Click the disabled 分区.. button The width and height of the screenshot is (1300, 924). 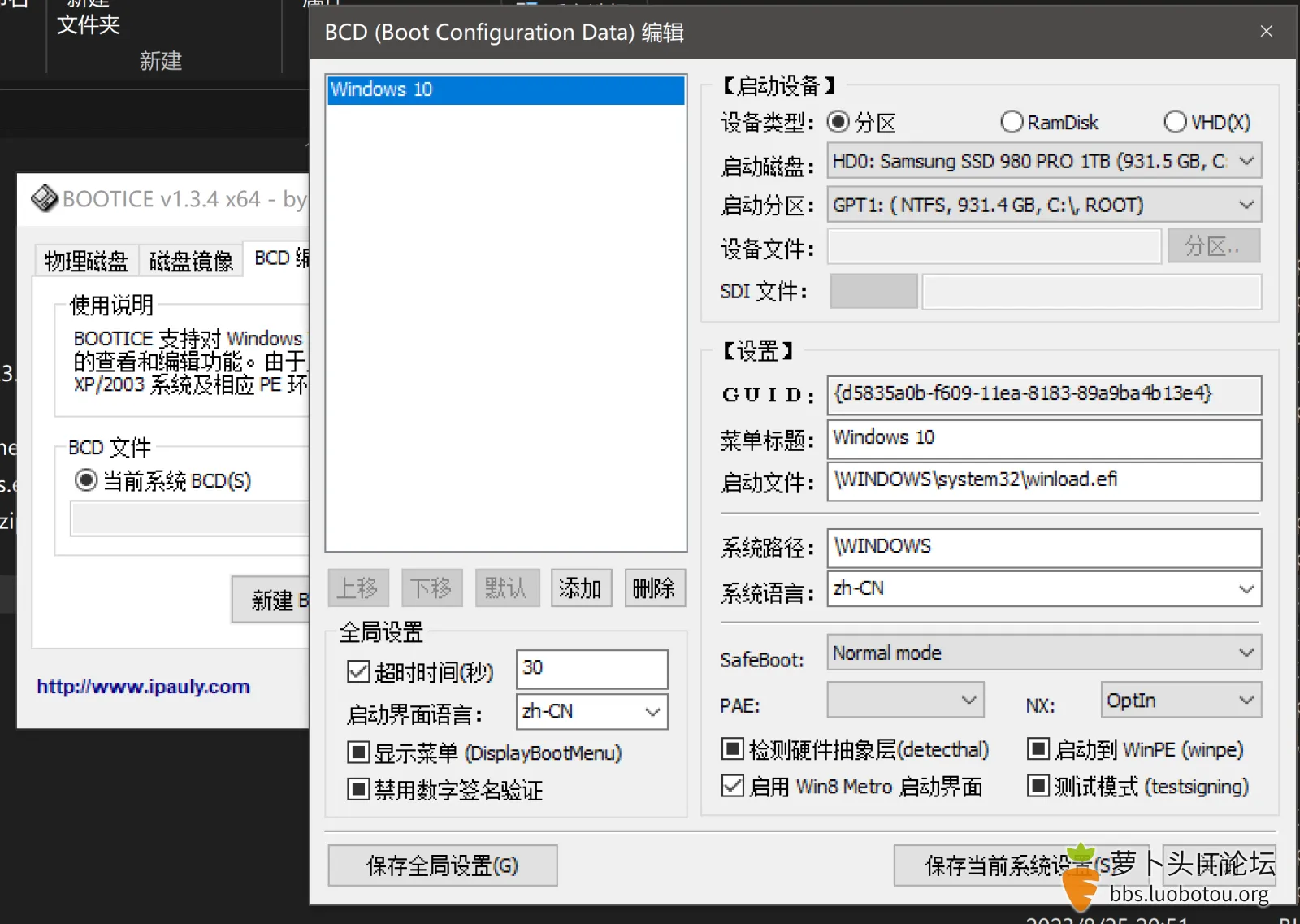1214,245
